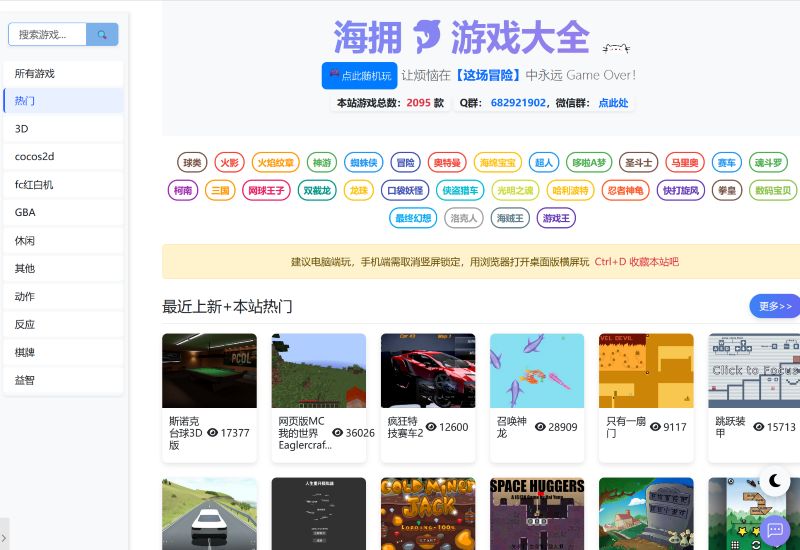Select the 柯南 tag

183,190
